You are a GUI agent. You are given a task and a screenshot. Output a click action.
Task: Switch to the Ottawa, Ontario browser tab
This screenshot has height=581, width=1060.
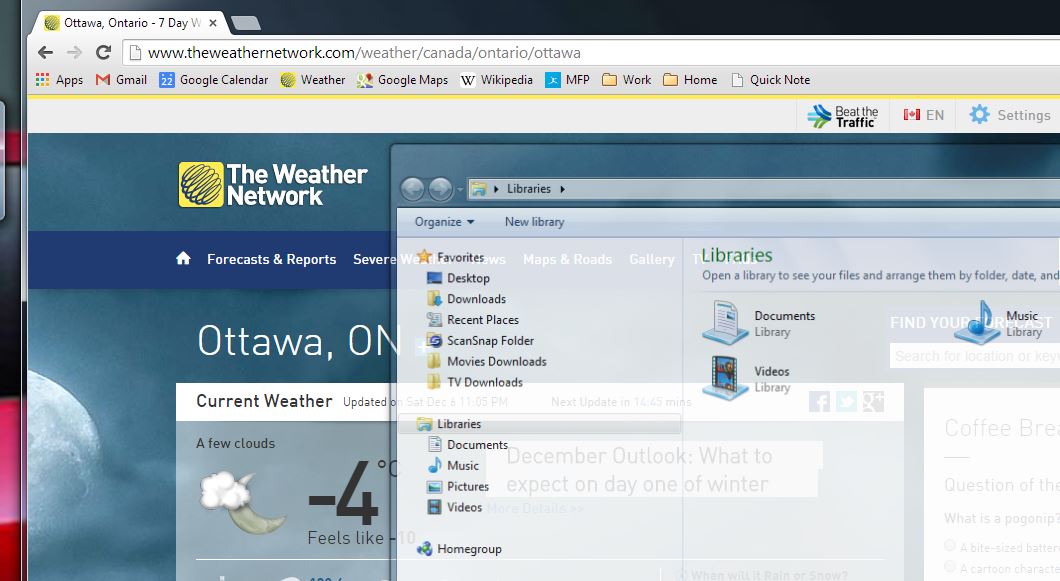130,23
